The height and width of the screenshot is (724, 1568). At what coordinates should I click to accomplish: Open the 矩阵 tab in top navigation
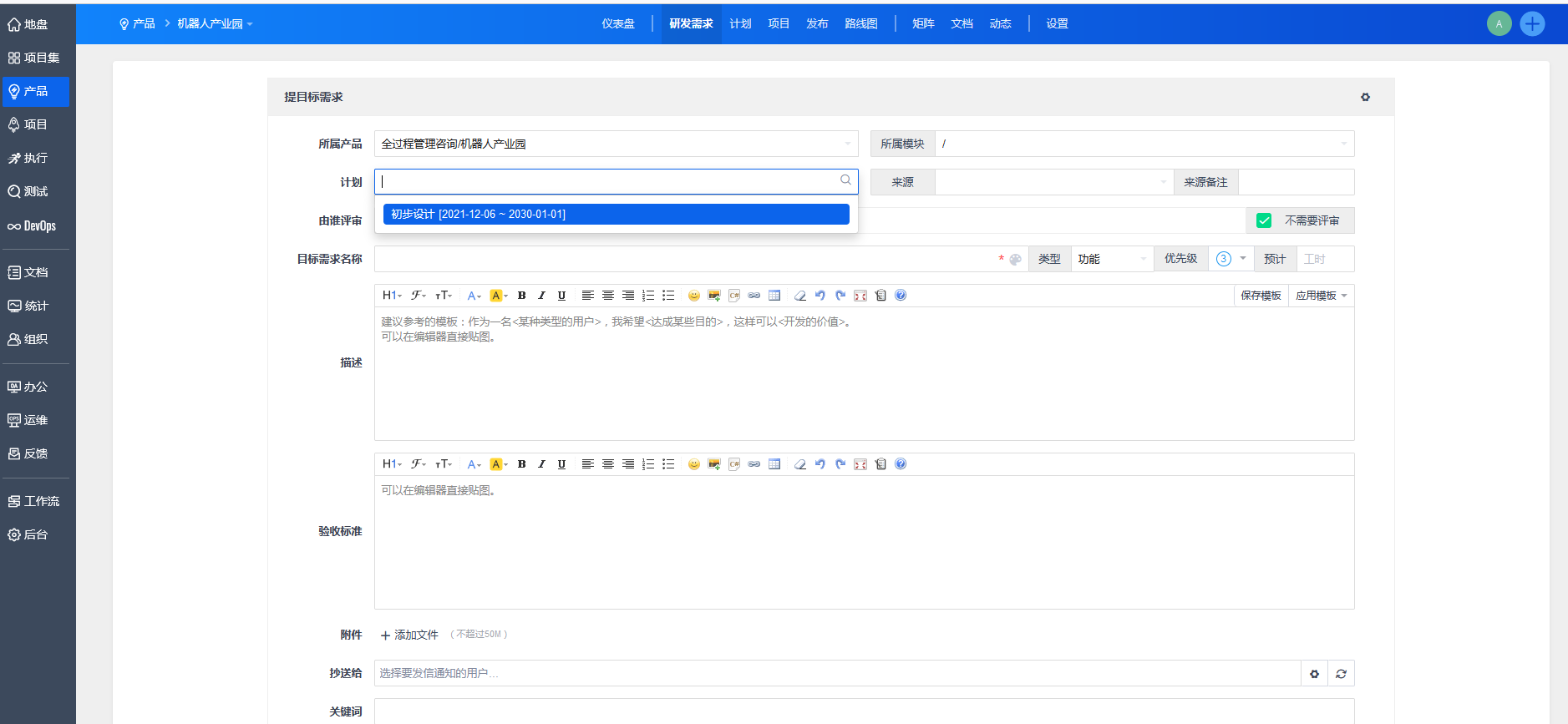click(x=923, y=24)
